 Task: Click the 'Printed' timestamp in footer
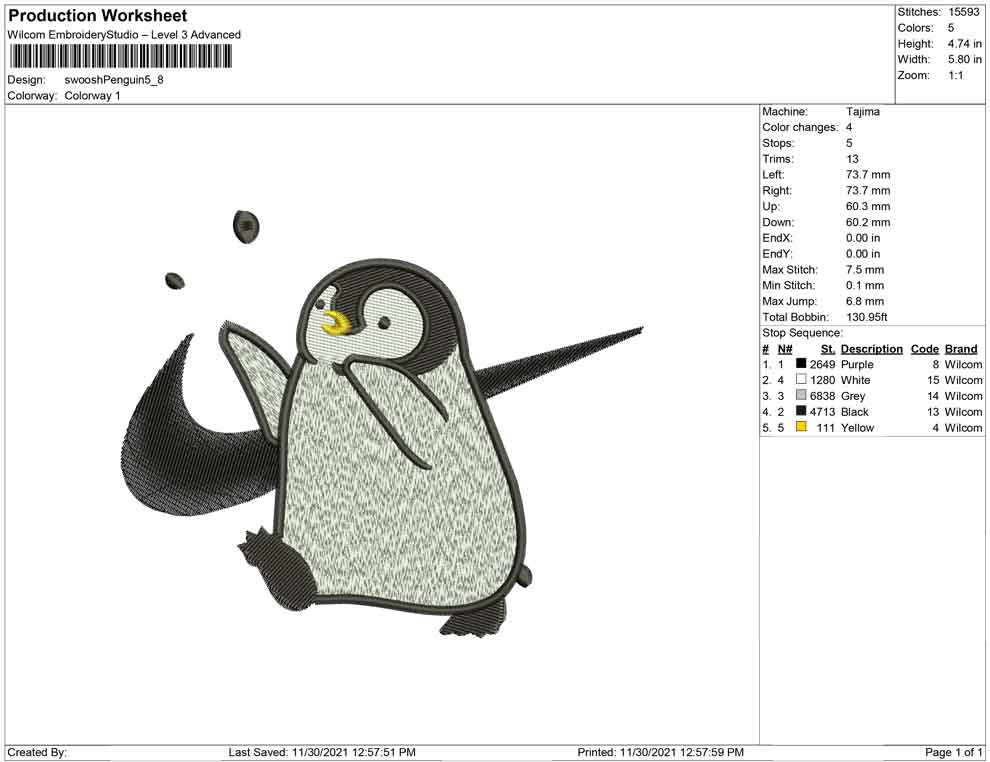click(660, 752)
